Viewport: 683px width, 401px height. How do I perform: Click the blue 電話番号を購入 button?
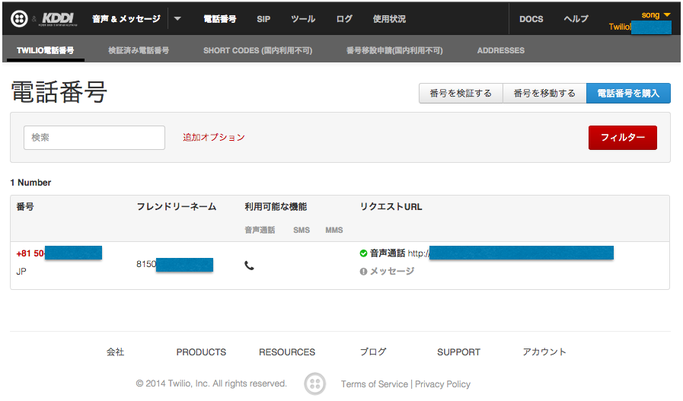click(x=628, y=93)
